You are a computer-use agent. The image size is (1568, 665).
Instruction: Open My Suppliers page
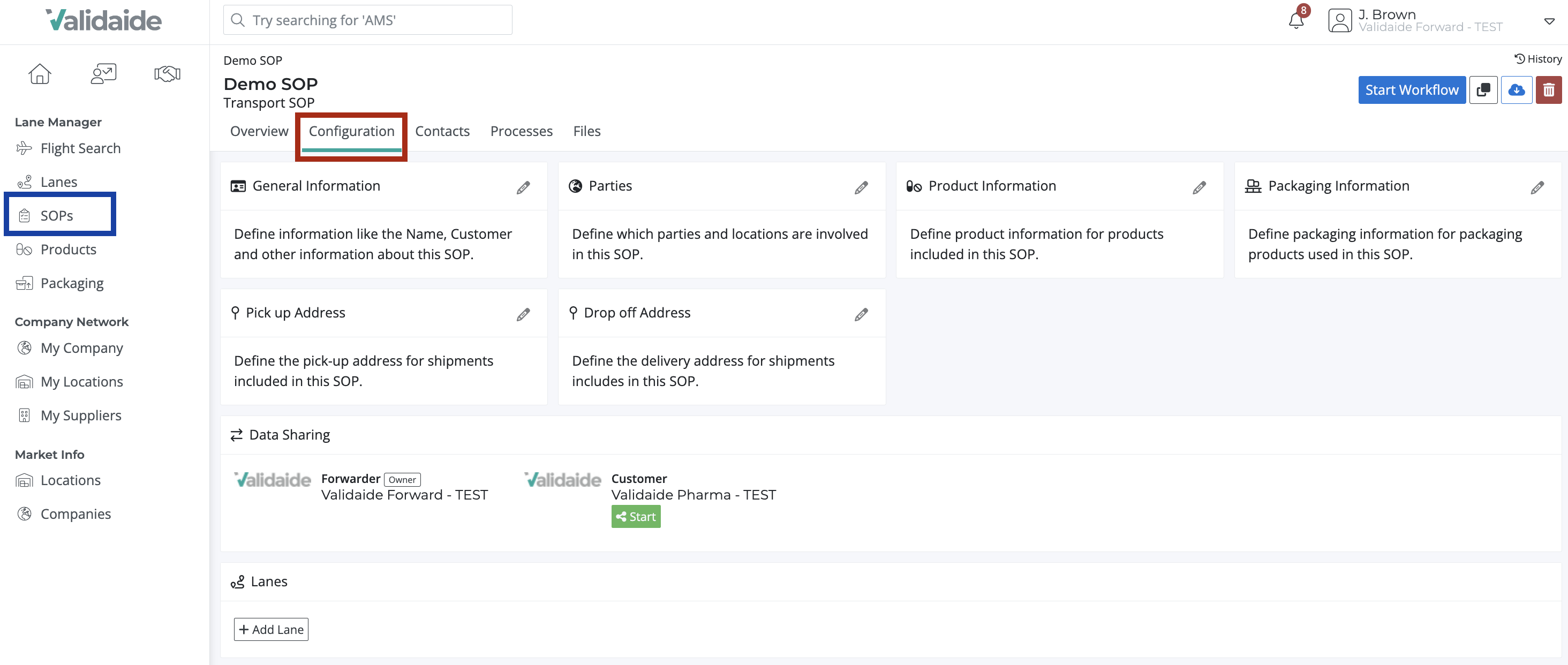click(x=81, y=415)
